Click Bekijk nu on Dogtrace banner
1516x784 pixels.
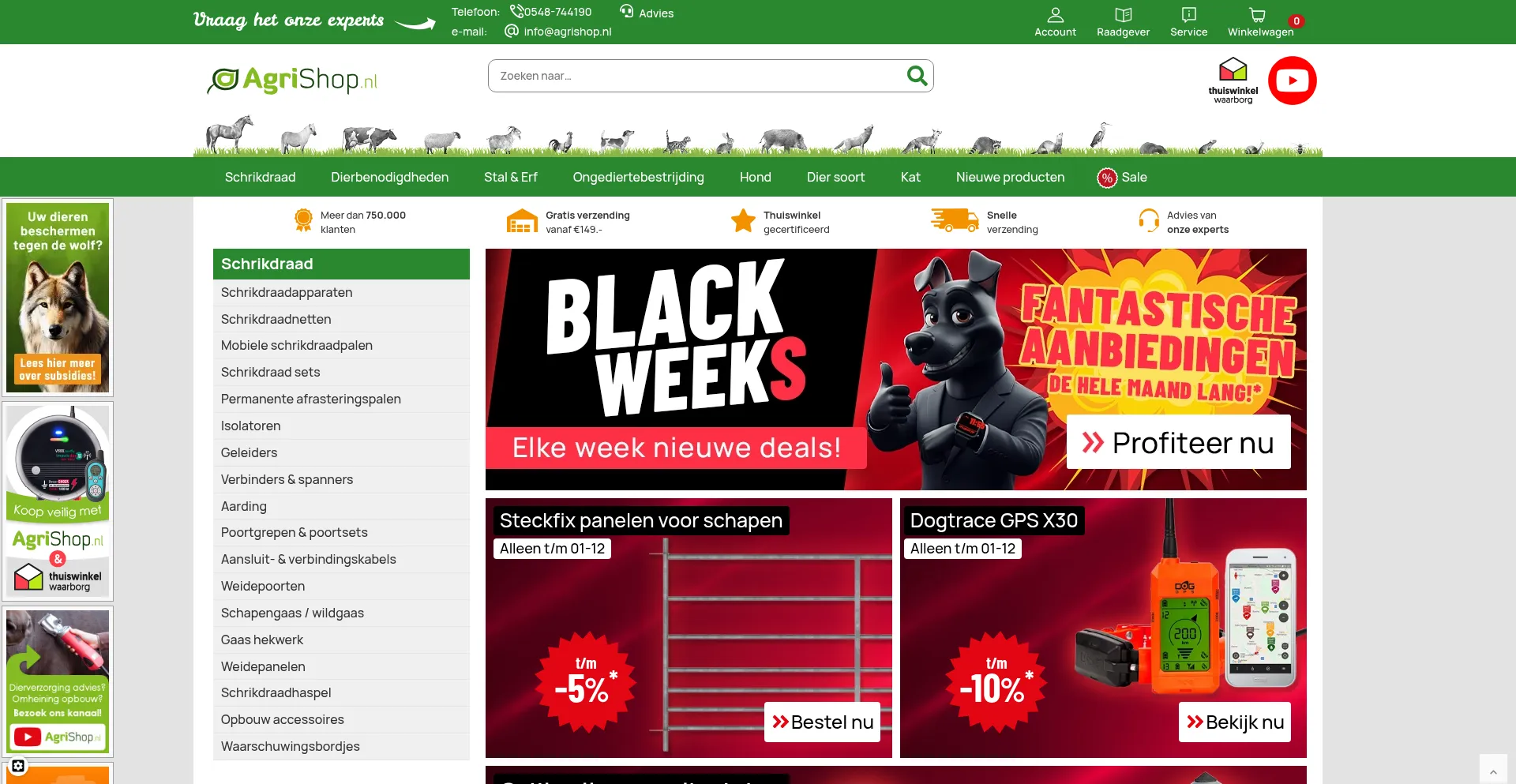tap(1234, 722)
